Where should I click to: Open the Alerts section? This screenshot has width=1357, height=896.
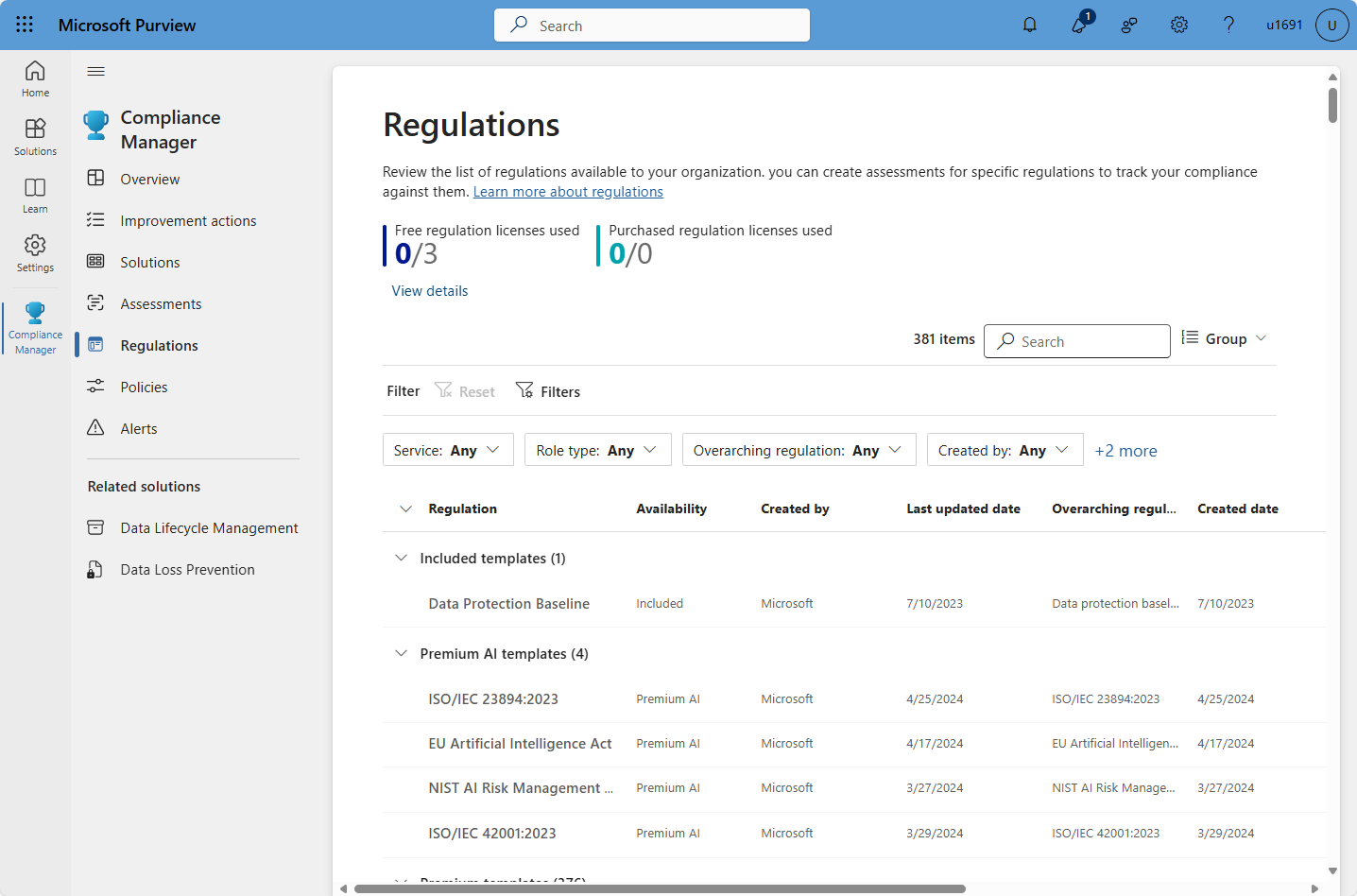138,428
